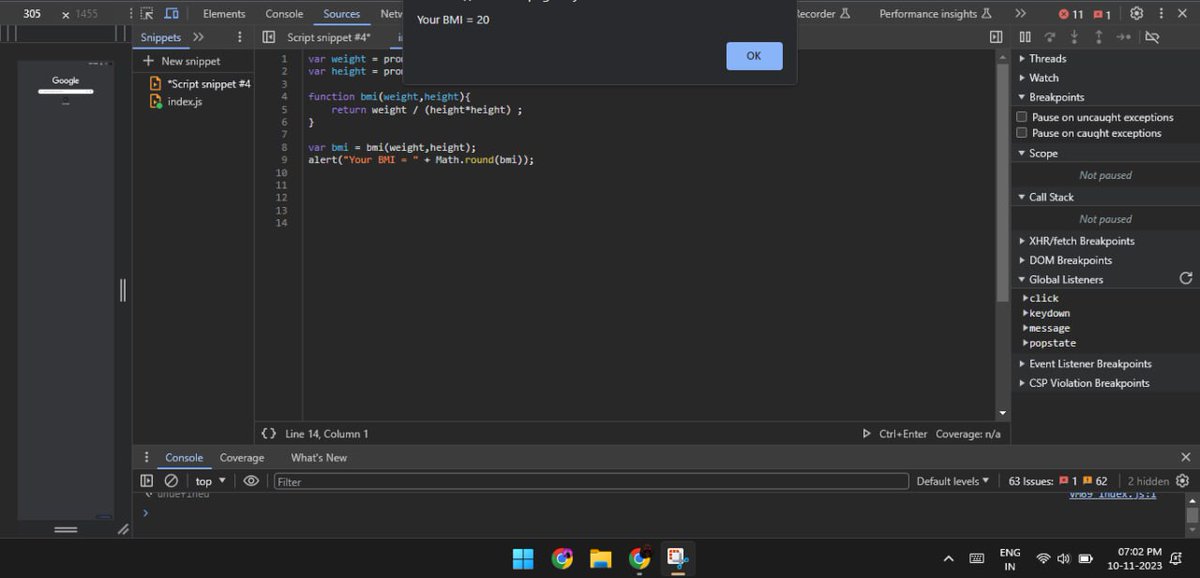
Task: Open index.js snippet
Action: pyautogui.click(x=177, y=102)
